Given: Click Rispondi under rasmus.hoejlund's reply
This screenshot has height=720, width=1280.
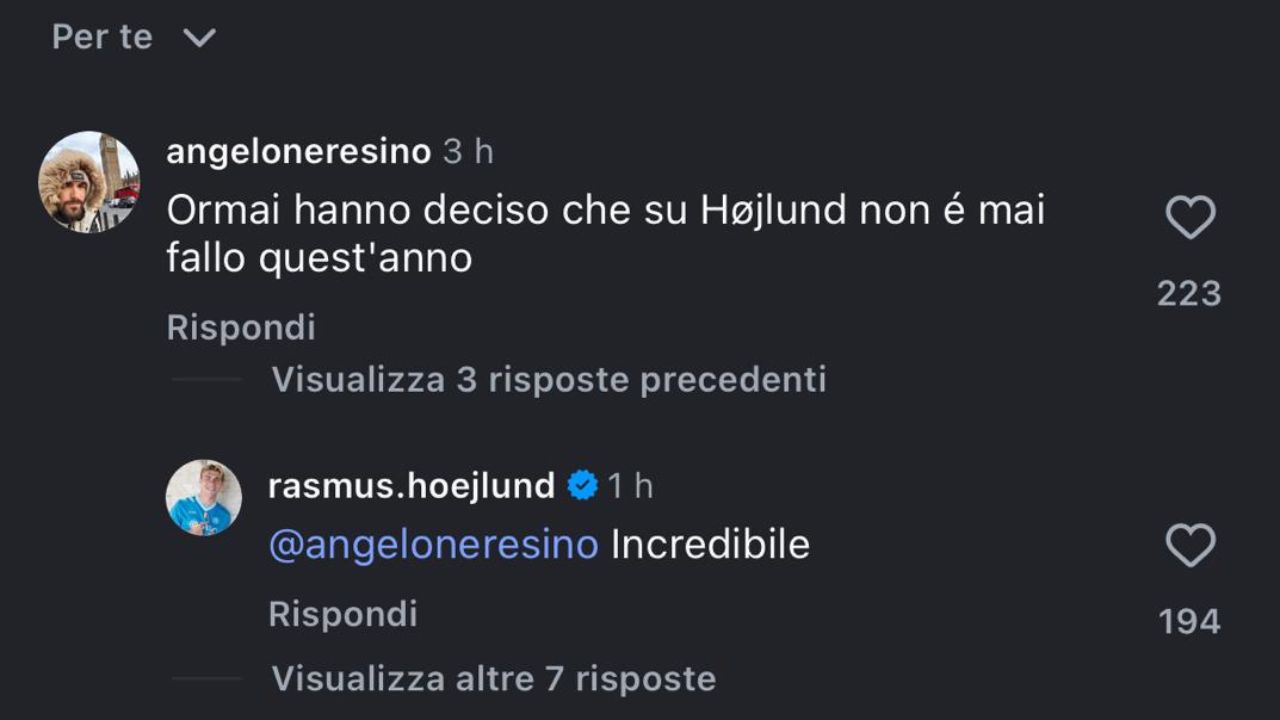Looking at the screenshot, I should 342,613.
